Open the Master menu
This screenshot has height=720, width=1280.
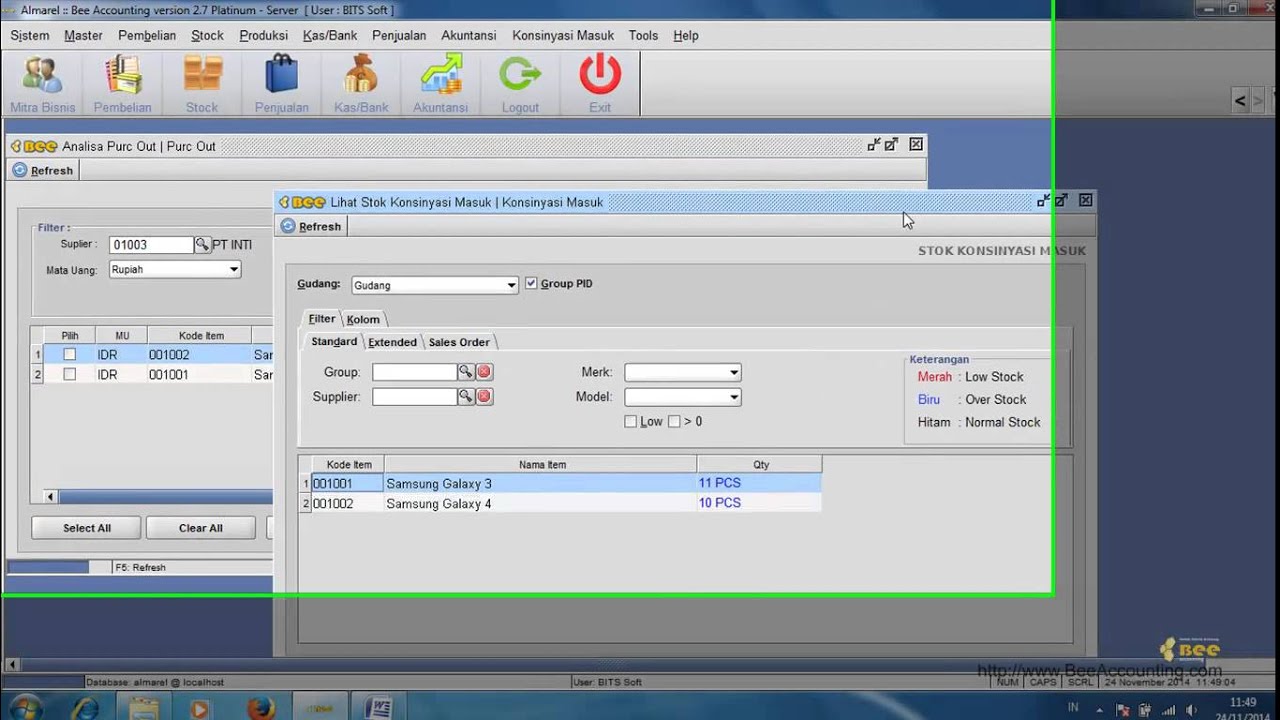[x=83, y=35]
